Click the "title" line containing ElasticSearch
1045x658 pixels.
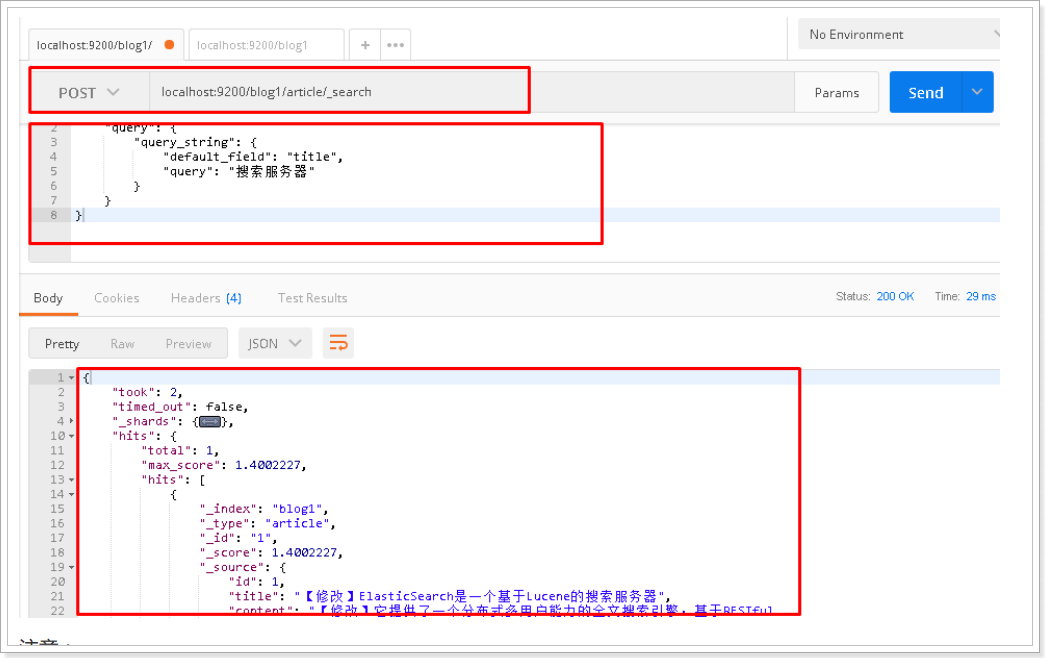pyautogui.click(x=449, y=596)
